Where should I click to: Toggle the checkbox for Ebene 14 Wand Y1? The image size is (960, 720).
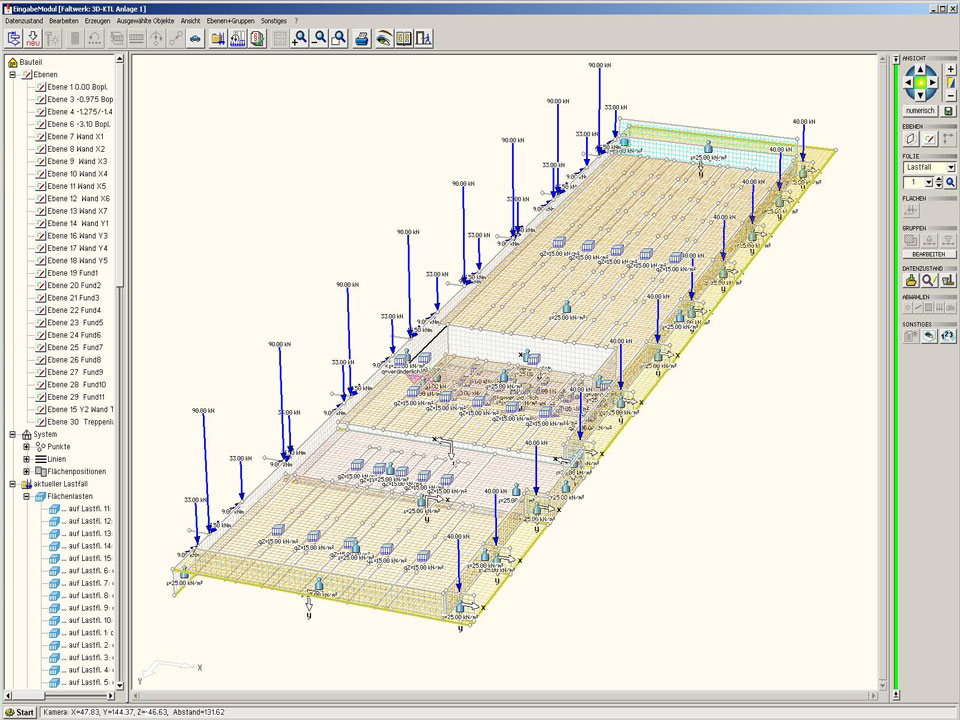[41, 224]
